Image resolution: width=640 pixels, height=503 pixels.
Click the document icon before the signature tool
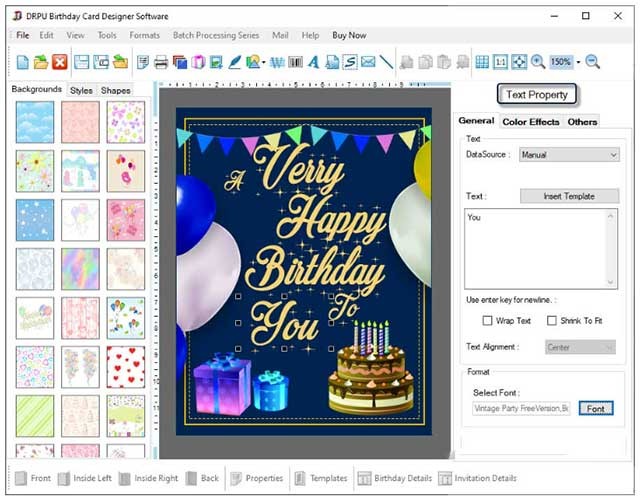tap(332, 62)
